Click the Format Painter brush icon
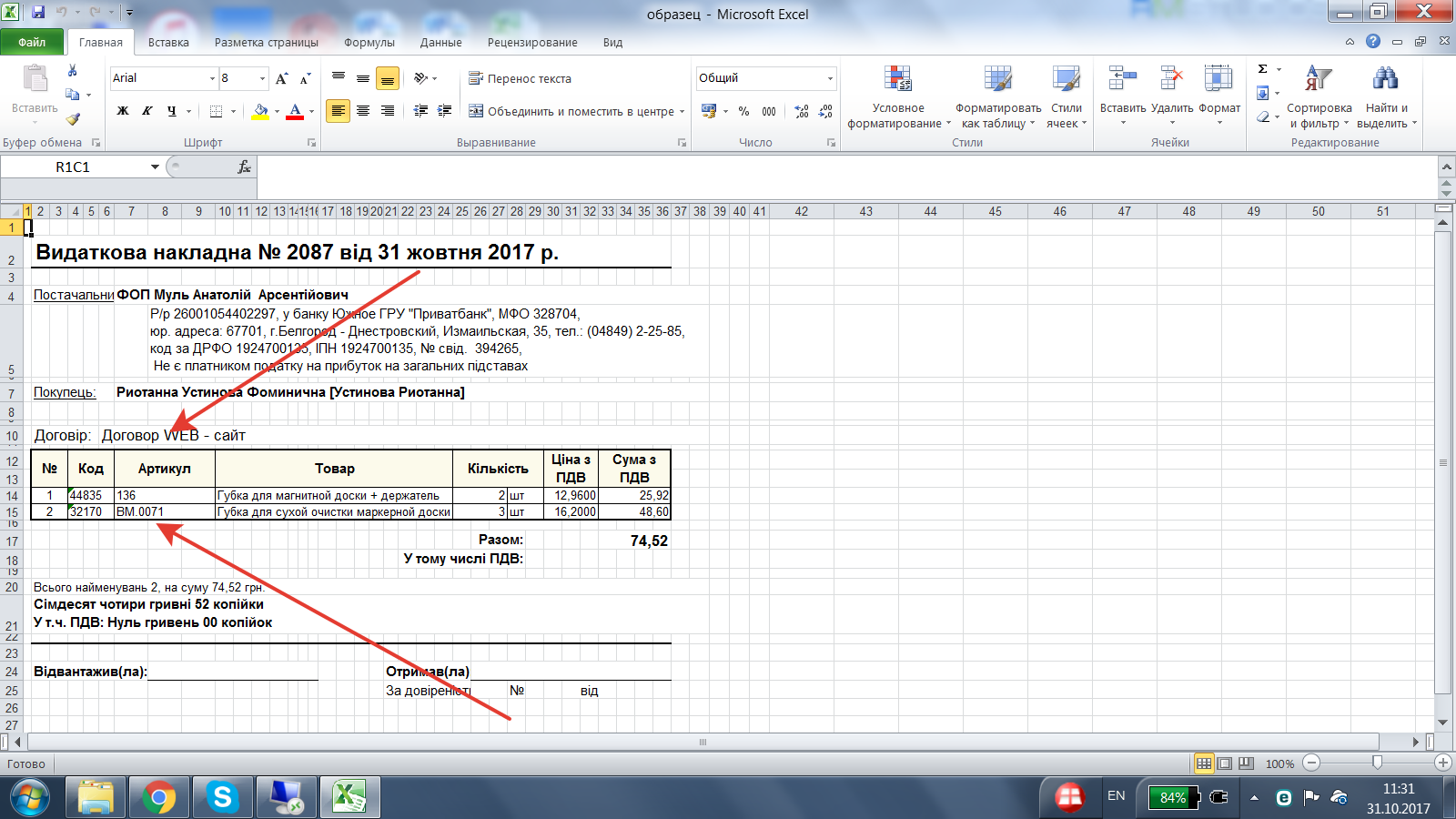This screenshot has height=819, width=1456. (73, 118)
